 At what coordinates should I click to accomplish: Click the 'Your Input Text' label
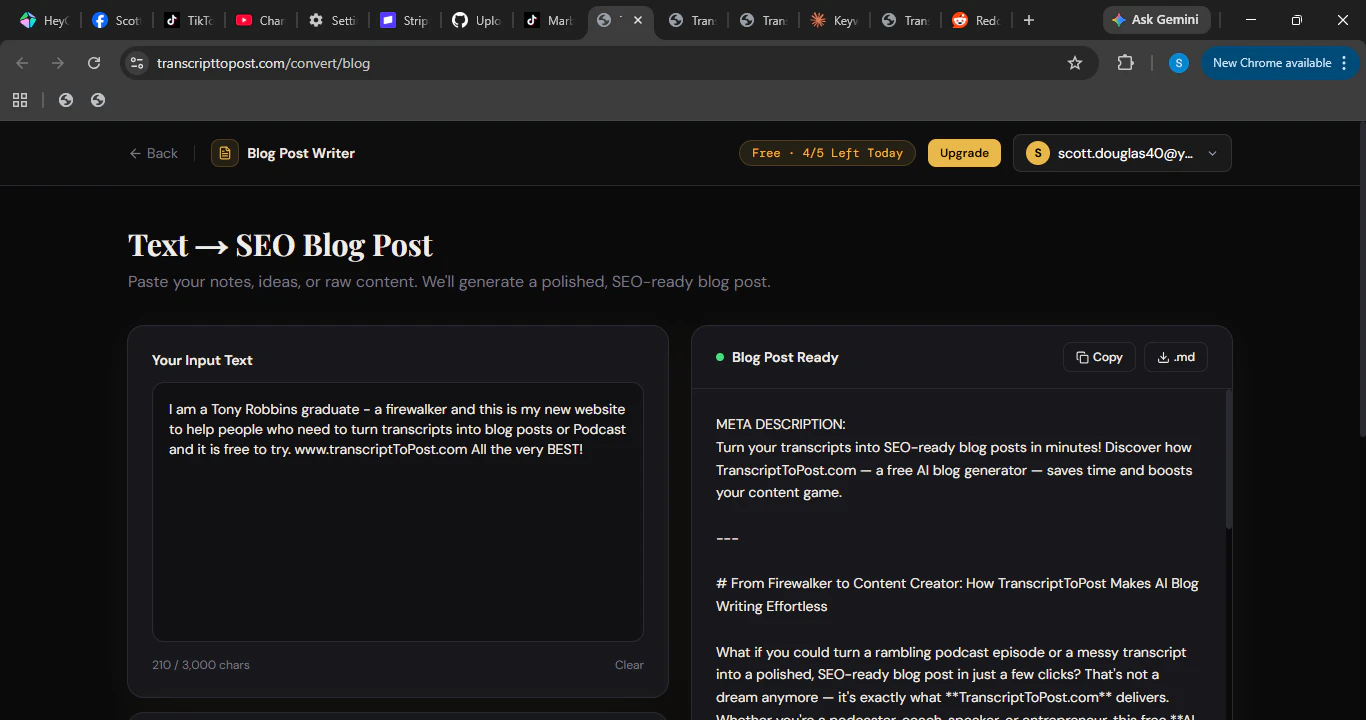pos(202,360)
